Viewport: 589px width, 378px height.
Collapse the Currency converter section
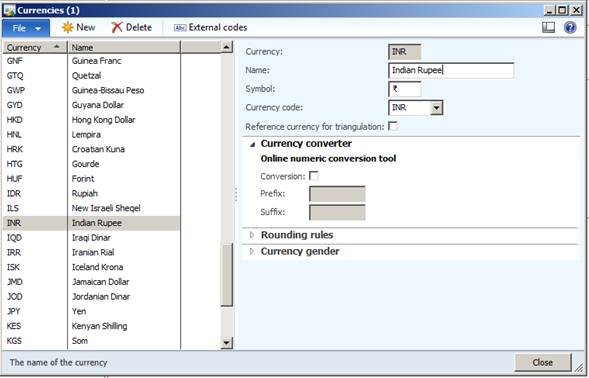252,144
